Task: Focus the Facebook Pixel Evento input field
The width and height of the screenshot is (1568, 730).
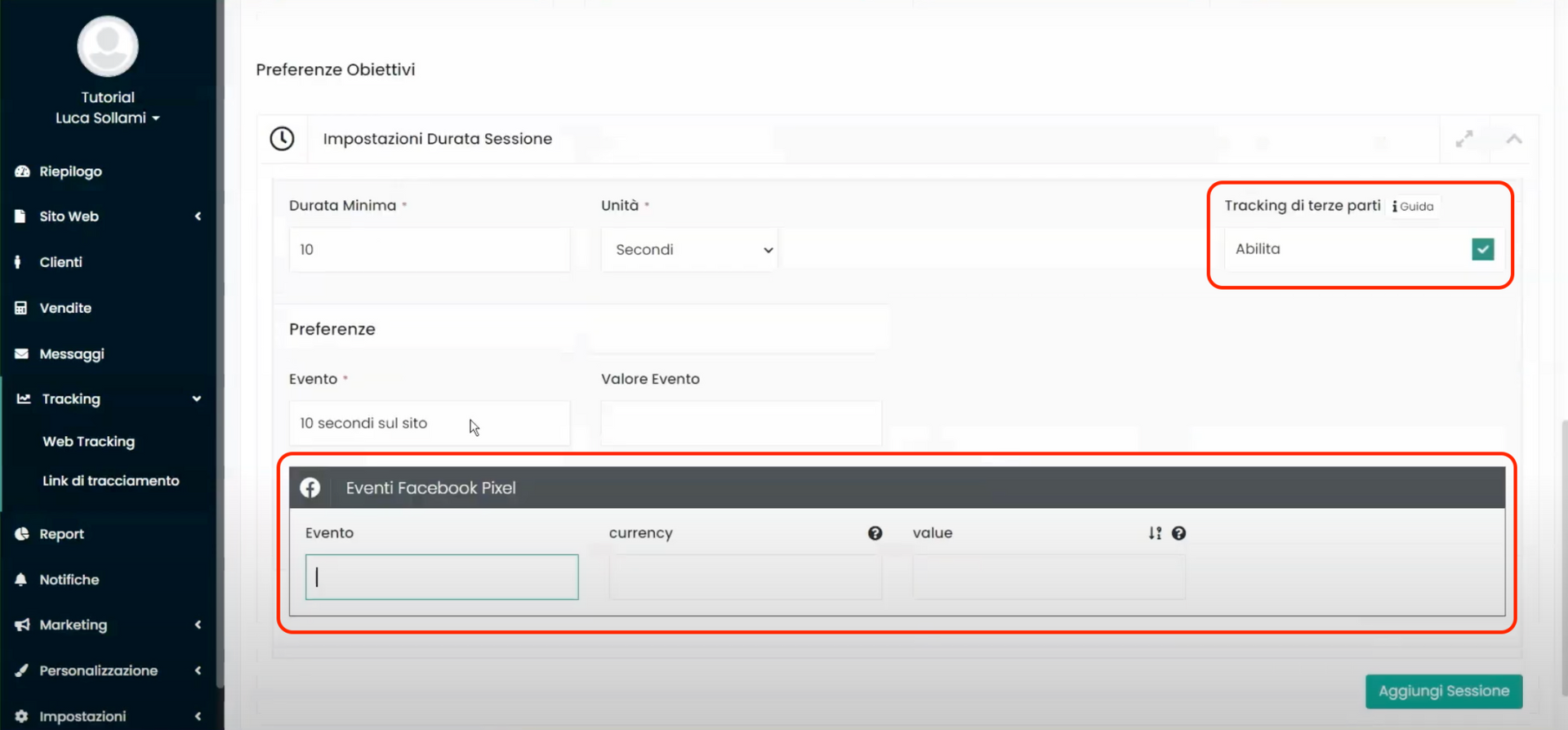Action: click(442, 577)
